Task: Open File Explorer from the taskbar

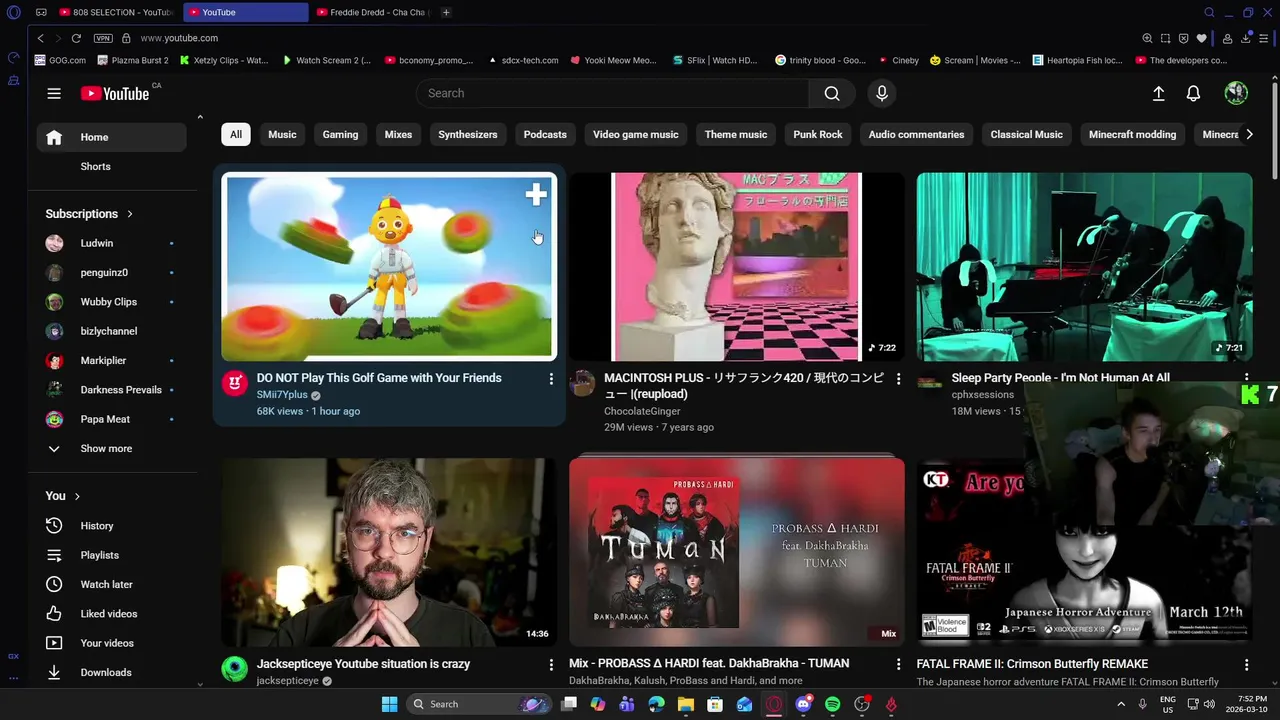Action: point(685,704)
